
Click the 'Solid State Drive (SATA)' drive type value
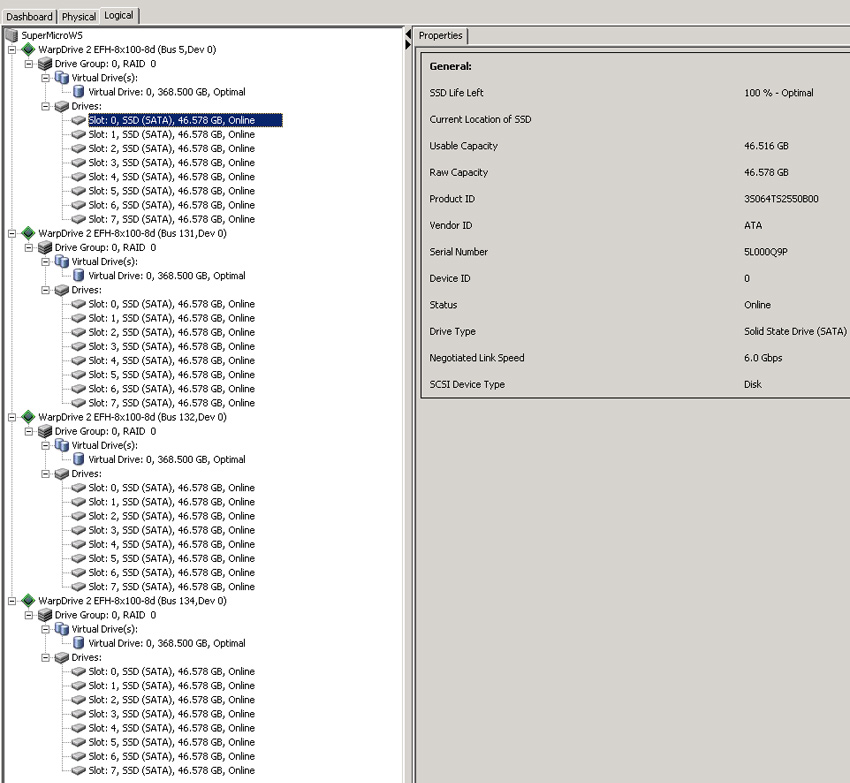coord(795,331)
